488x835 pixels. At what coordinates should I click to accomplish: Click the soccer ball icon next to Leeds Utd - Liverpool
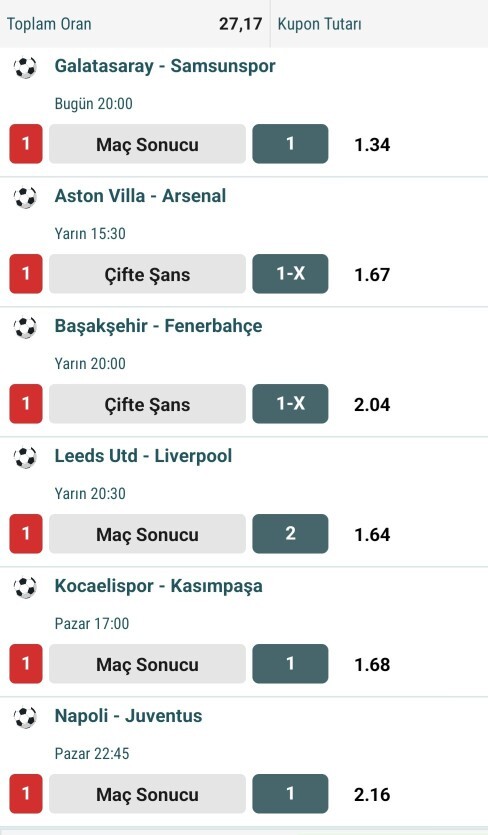(25, 457)
